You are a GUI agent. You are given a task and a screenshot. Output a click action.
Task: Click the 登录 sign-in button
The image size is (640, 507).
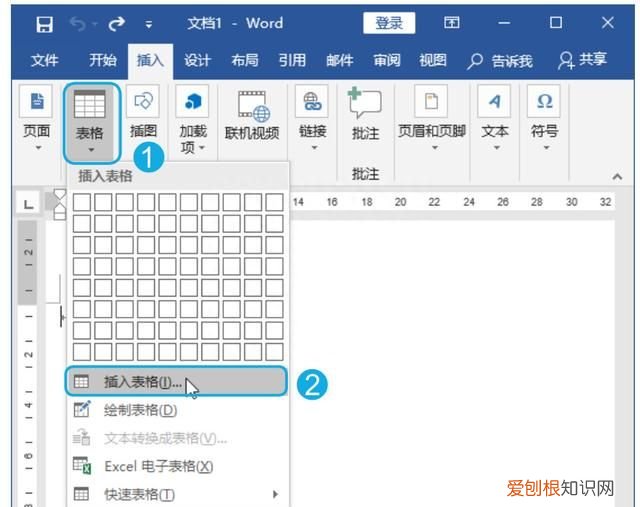pos(389,23)
